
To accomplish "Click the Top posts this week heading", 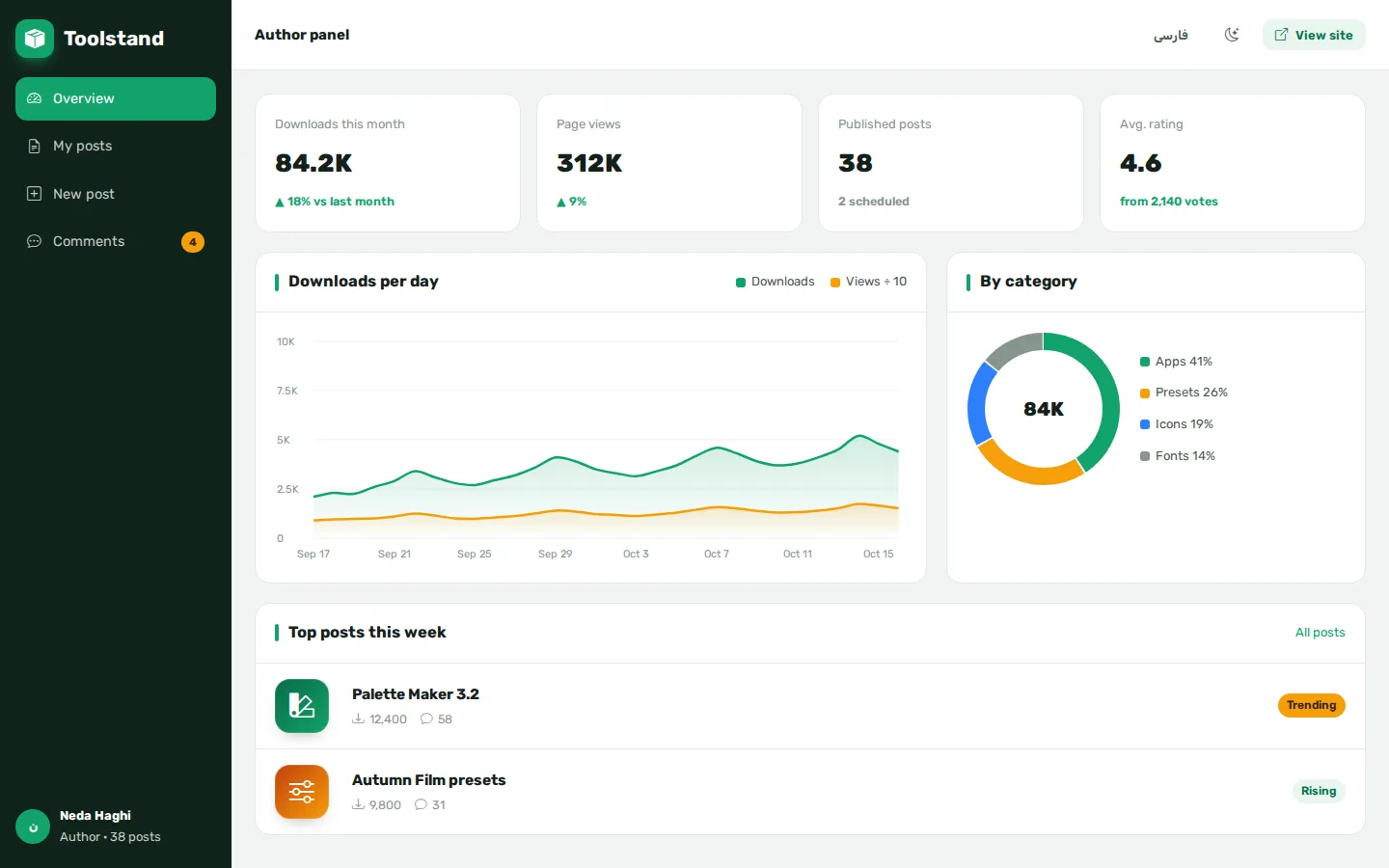I will tap(367, 633).
